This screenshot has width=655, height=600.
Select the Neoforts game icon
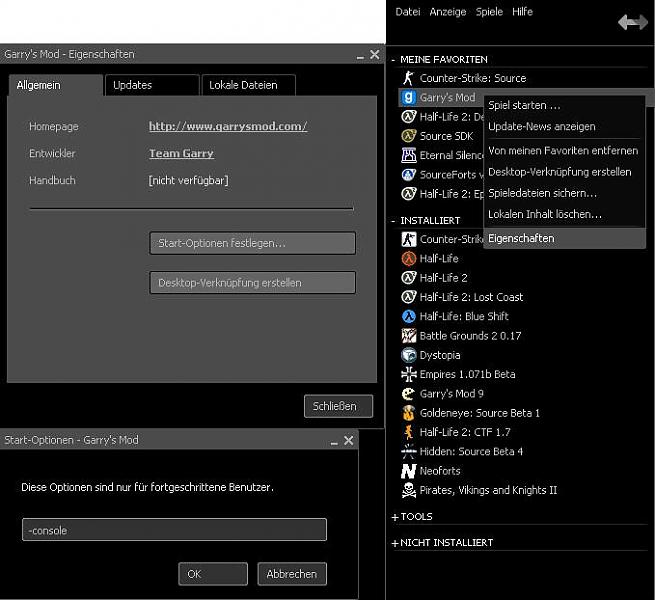pos(408,471)
